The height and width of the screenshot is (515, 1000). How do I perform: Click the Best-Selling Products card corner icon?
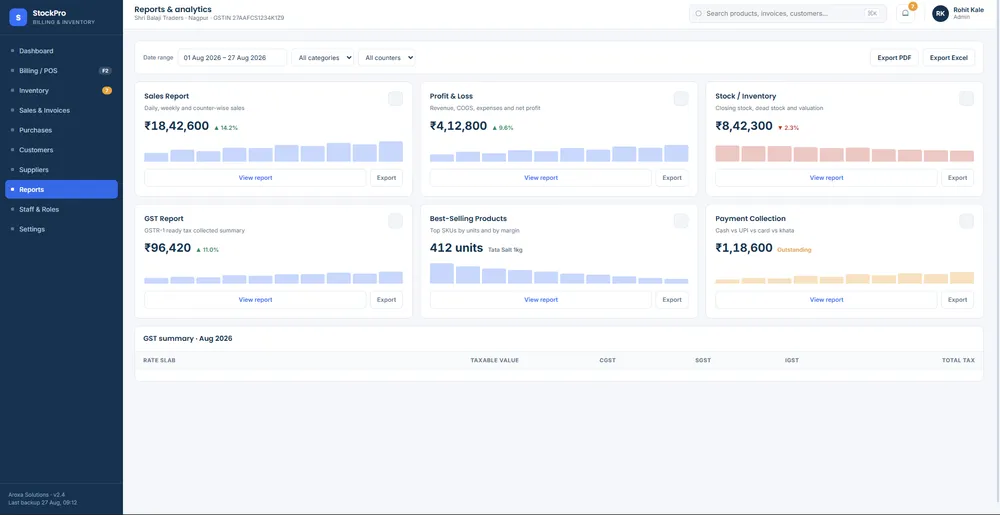681,221
